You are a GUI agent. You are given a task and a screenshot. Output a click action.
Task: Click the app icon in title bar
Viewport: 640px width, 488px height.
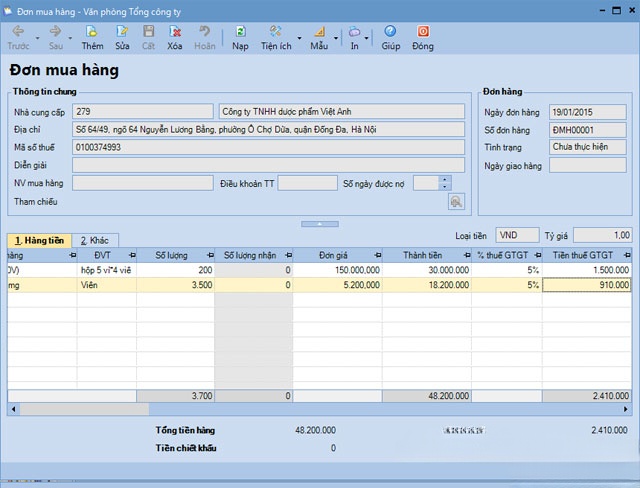7,11
